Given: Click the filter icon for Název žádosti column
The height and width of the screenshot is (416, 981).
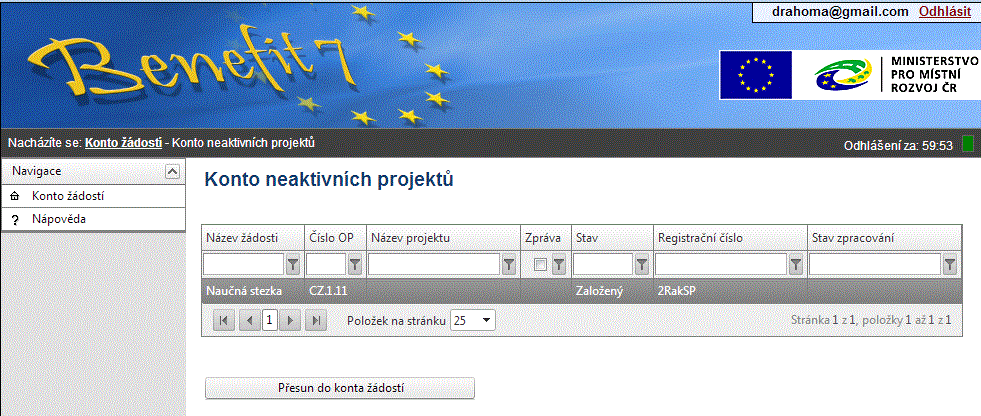Looking at the screenshot, I should [293, 265].
